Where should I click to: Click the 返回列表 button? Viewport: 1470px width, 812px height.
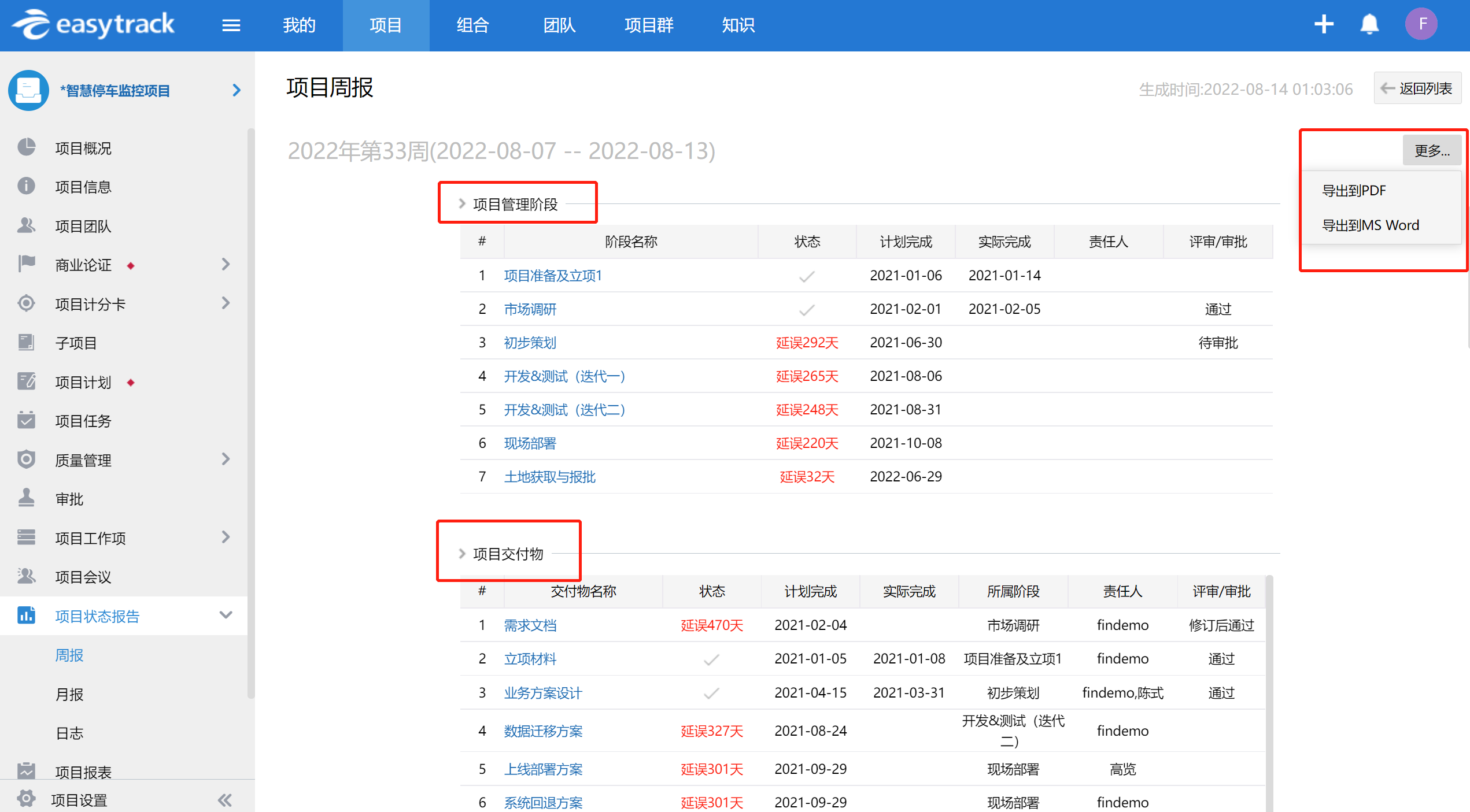(x=1417, y=88)
